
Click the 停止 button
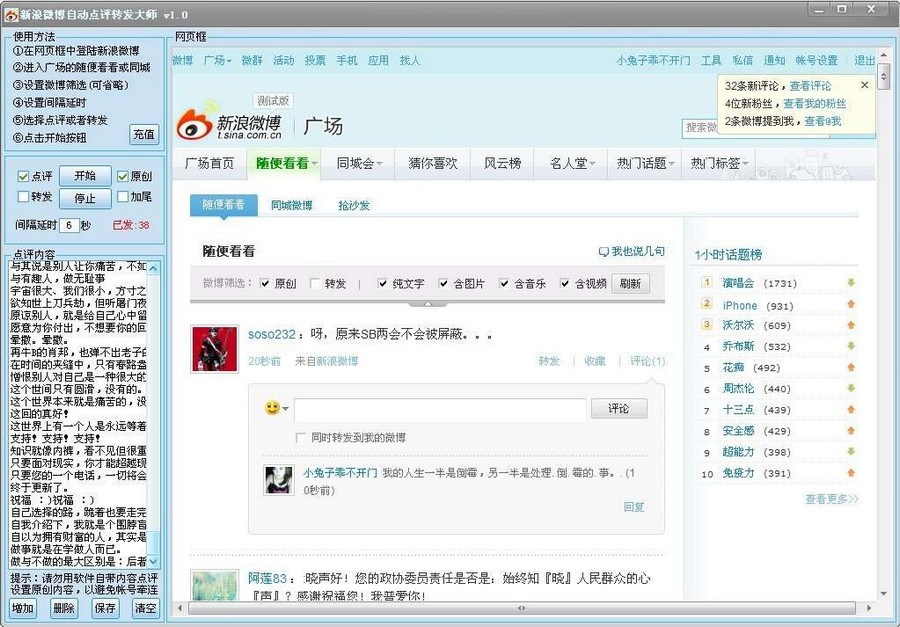point(85,198)
